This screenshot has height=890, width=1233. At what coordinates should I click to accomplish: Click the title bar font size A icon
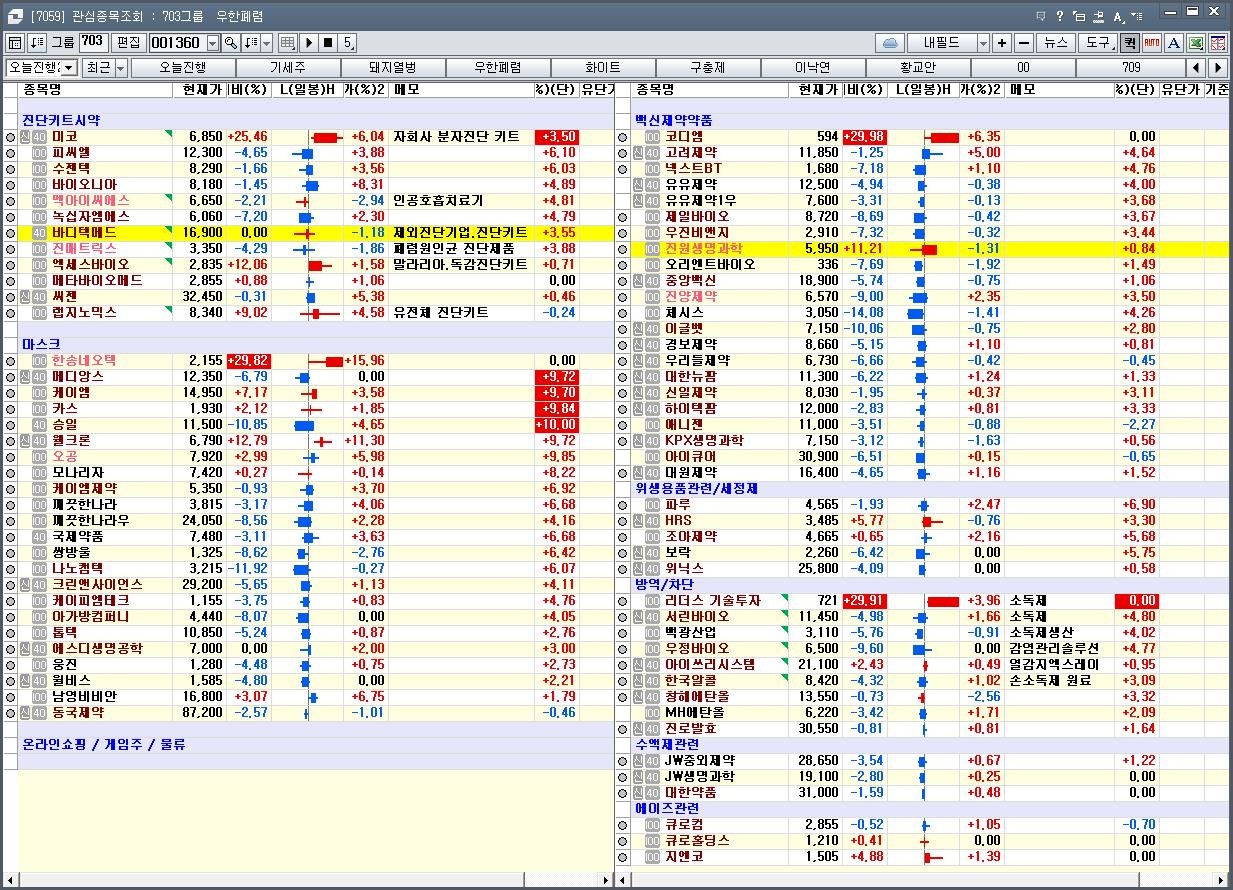click(1118, 16)
